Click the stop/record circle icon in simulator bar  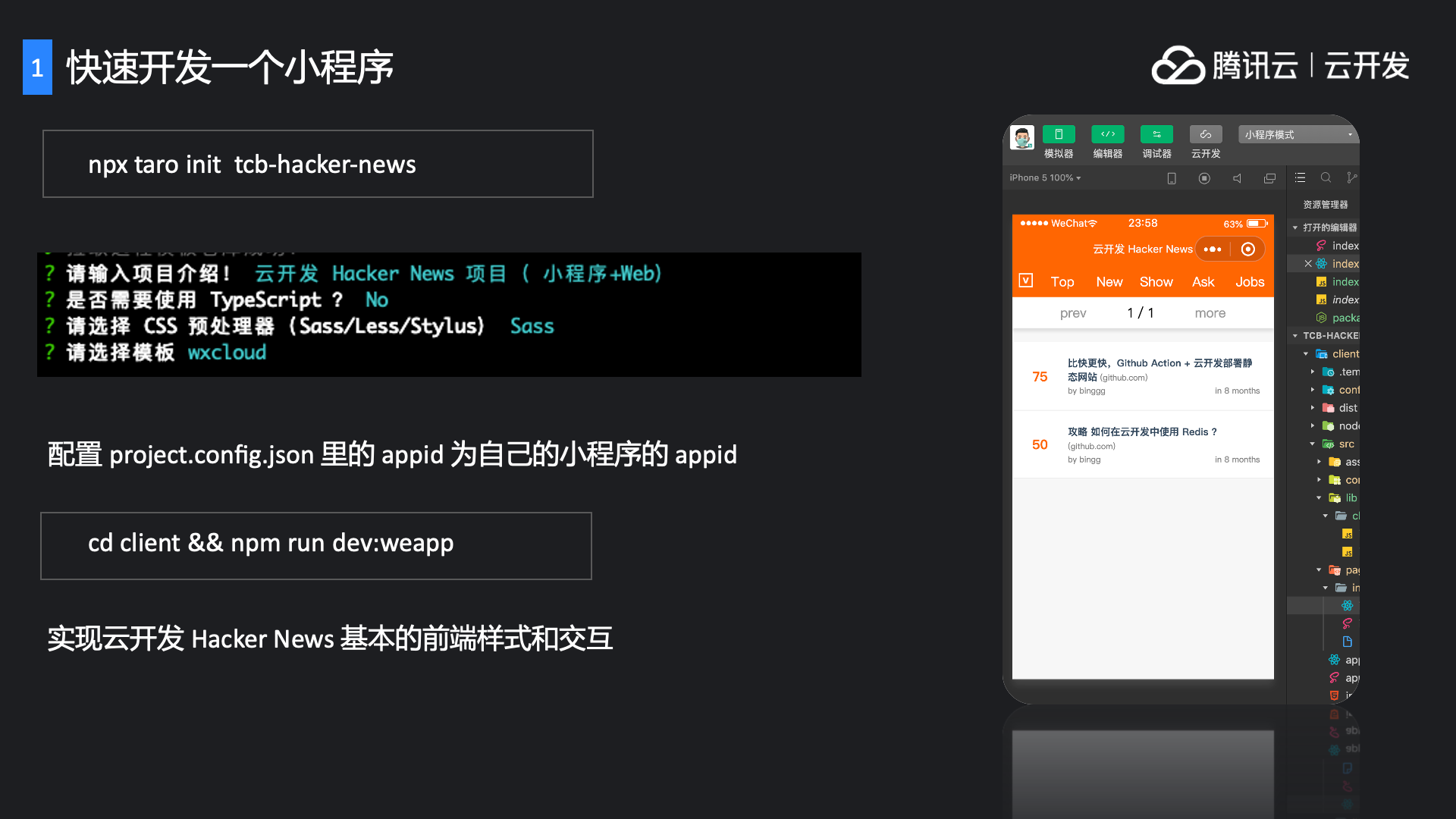point(1204,178)
